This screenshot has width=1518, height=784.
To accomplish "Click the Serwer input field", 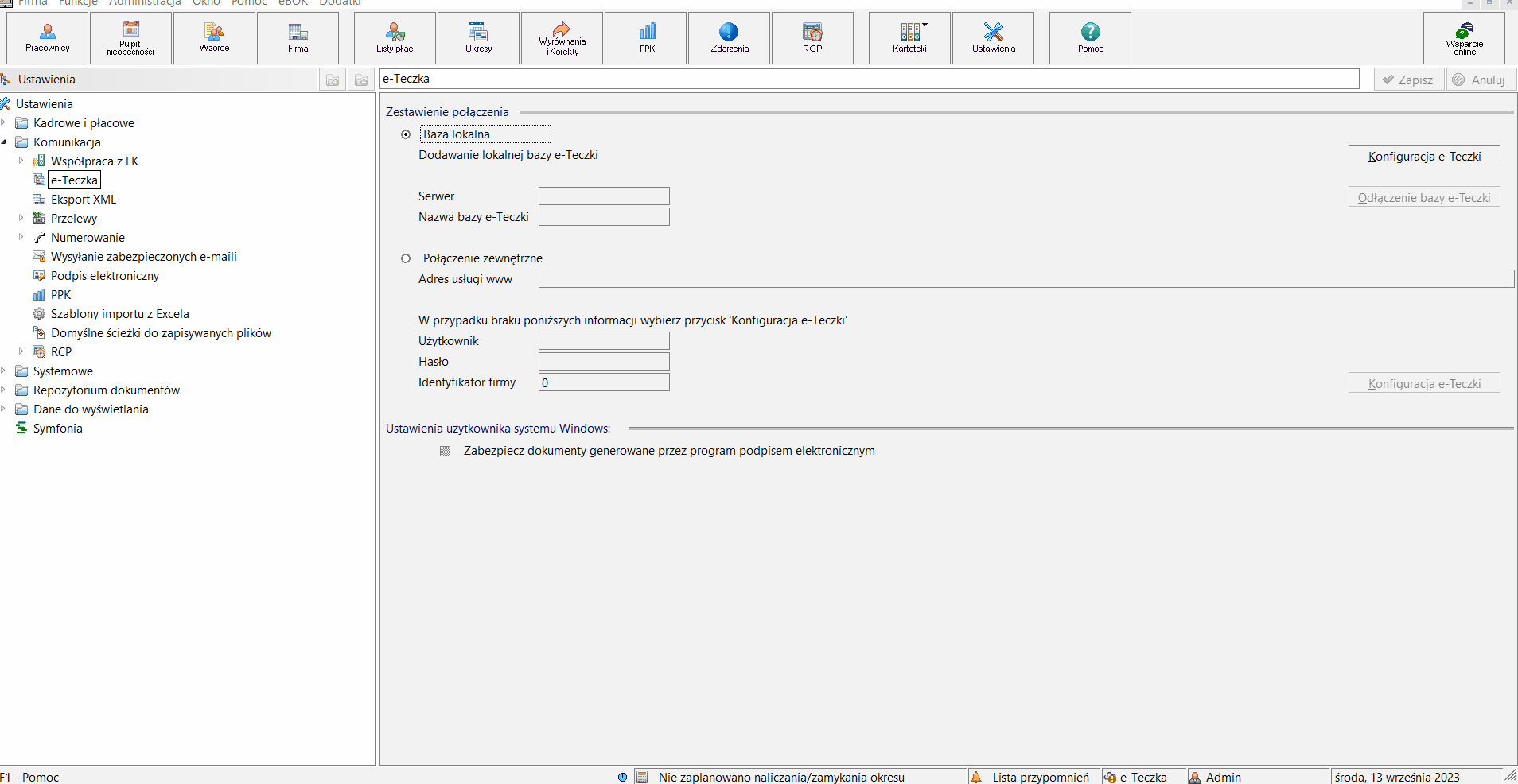I will click(604, 196).
